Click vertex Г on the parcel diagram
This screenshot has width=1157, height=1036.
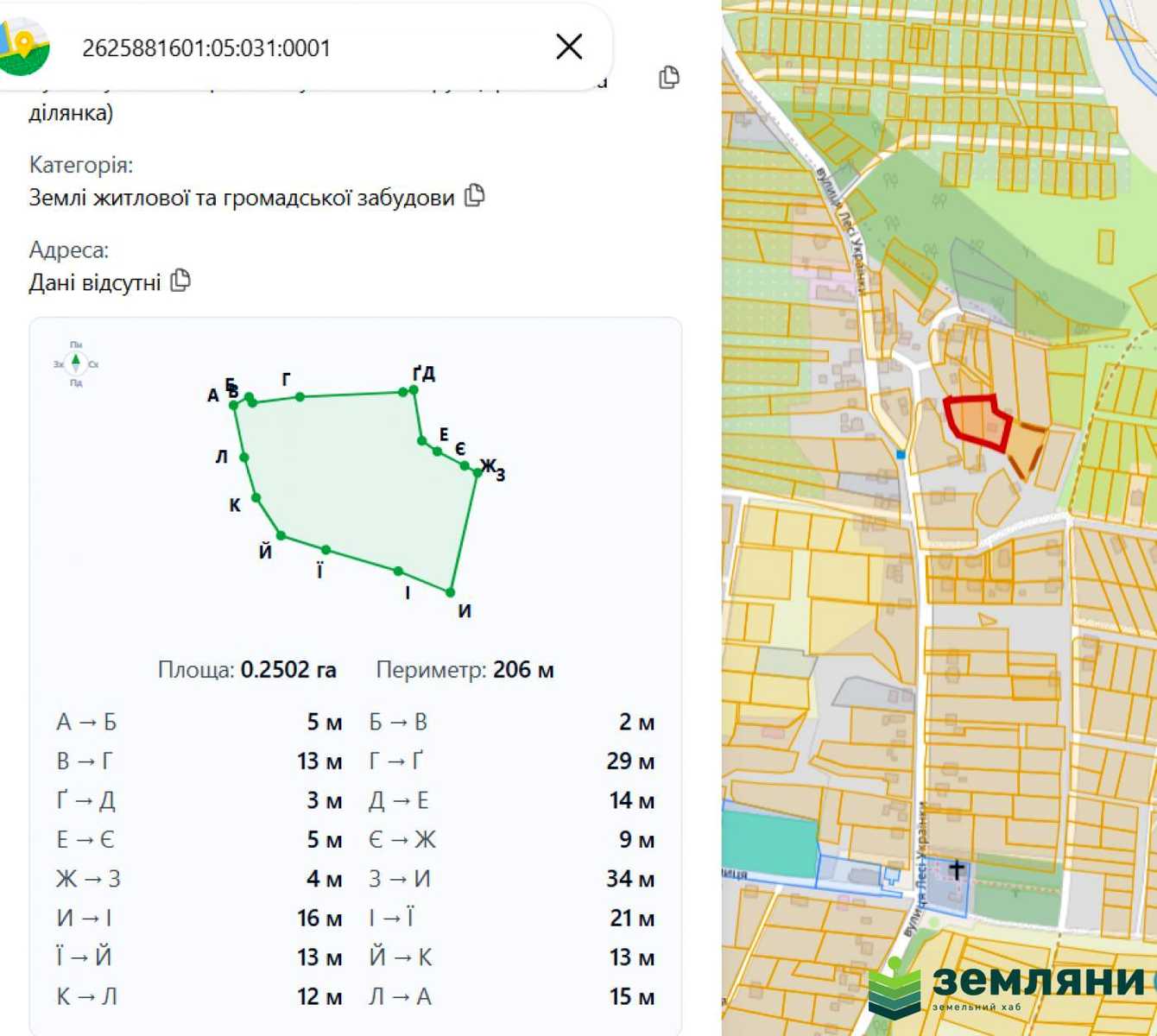pos(300,397)
